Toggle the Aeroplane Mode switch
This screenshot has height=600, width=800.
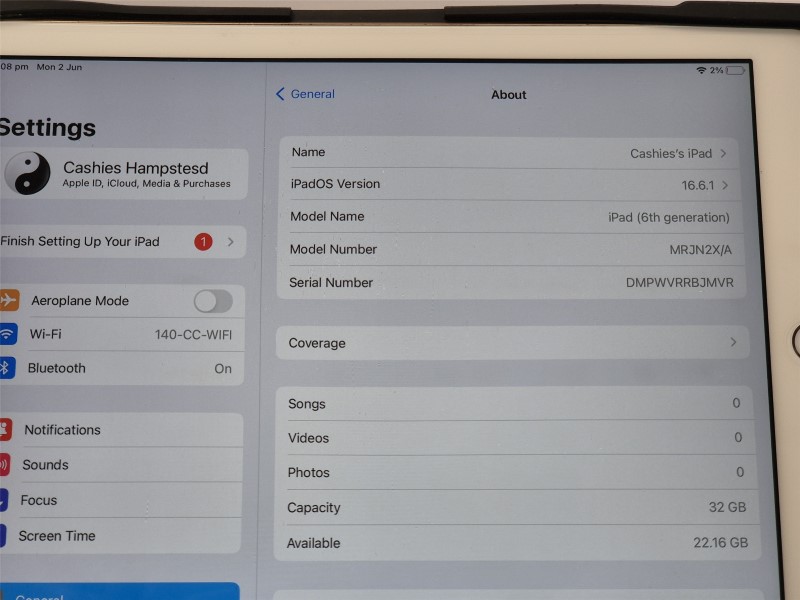tap(213, 301)
